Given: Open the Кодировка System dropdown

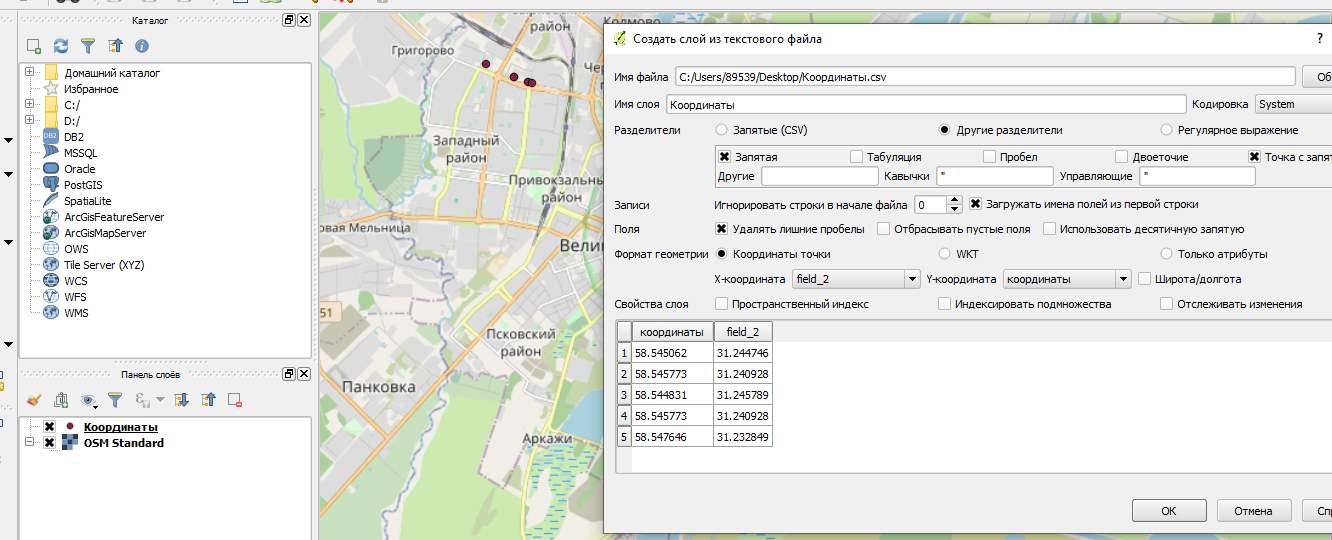Looking at the screenshot, I should click(x=1292, y=104).
